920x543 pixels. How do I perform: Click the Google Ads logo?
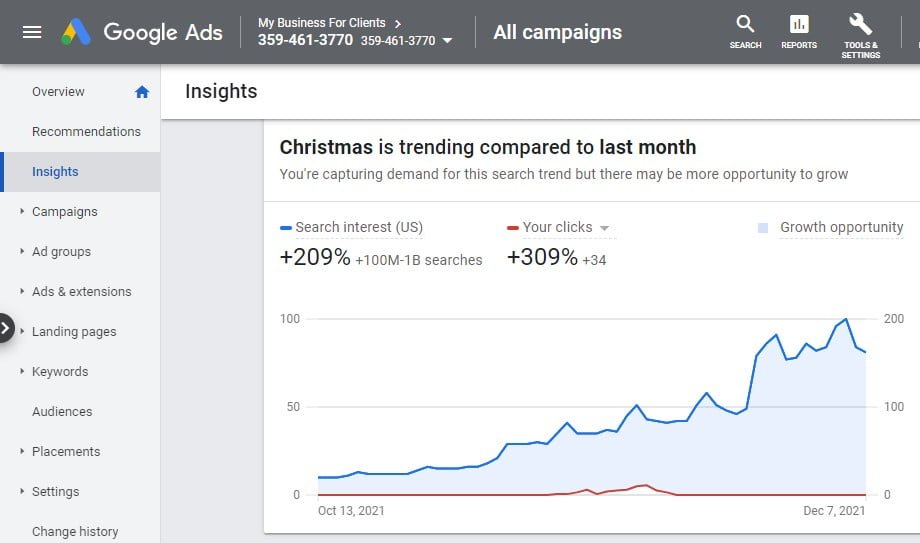point(142,32)
